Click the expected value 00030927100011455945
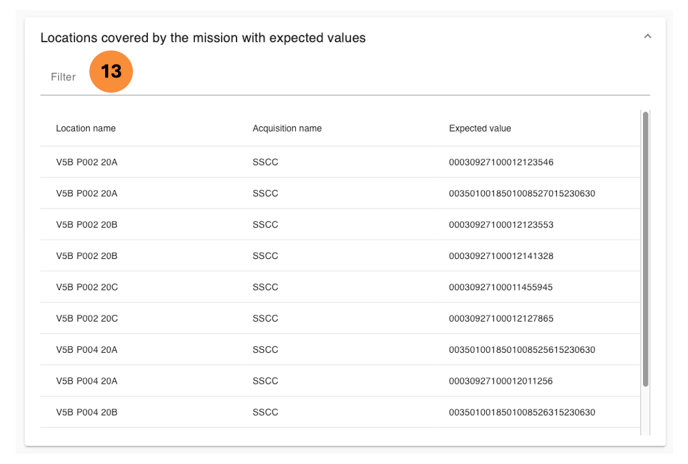Viewport: 688px width, 464px height. click(501, 287)
